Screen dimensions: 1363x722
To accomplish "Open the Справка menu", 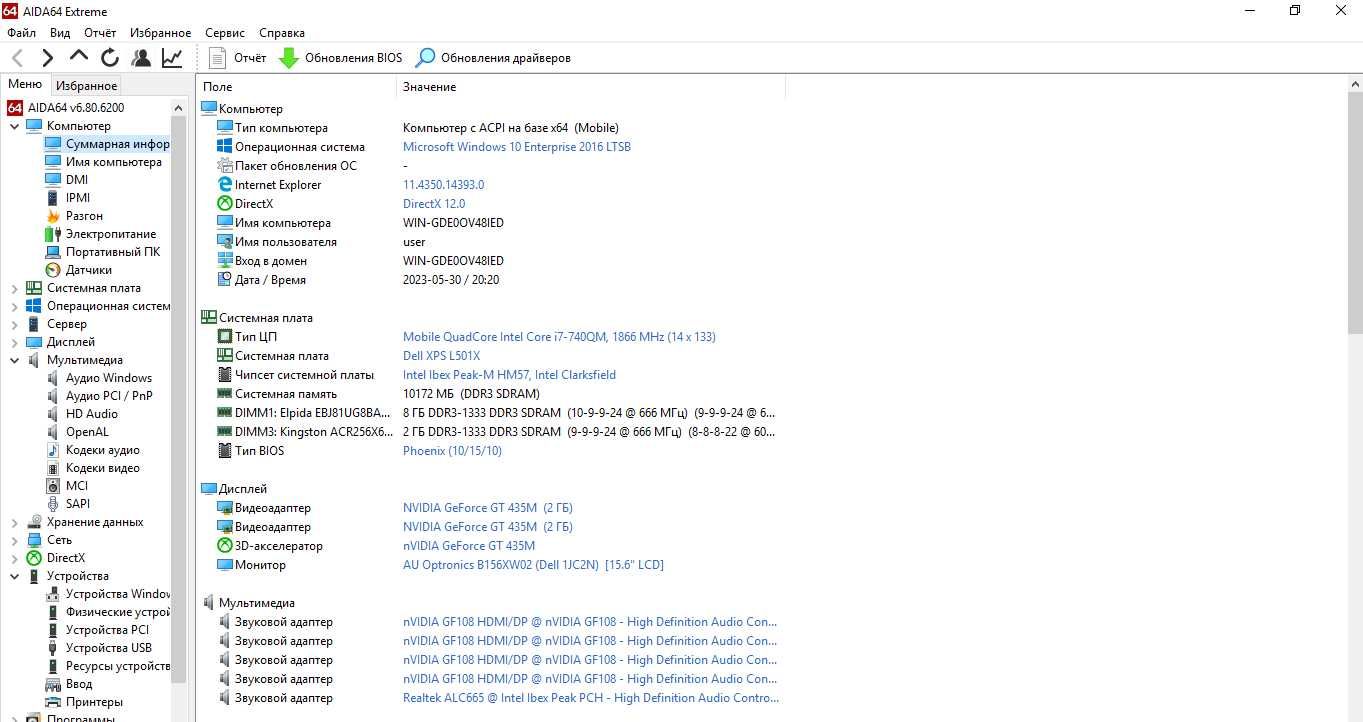I will click(x=282, y=33).
